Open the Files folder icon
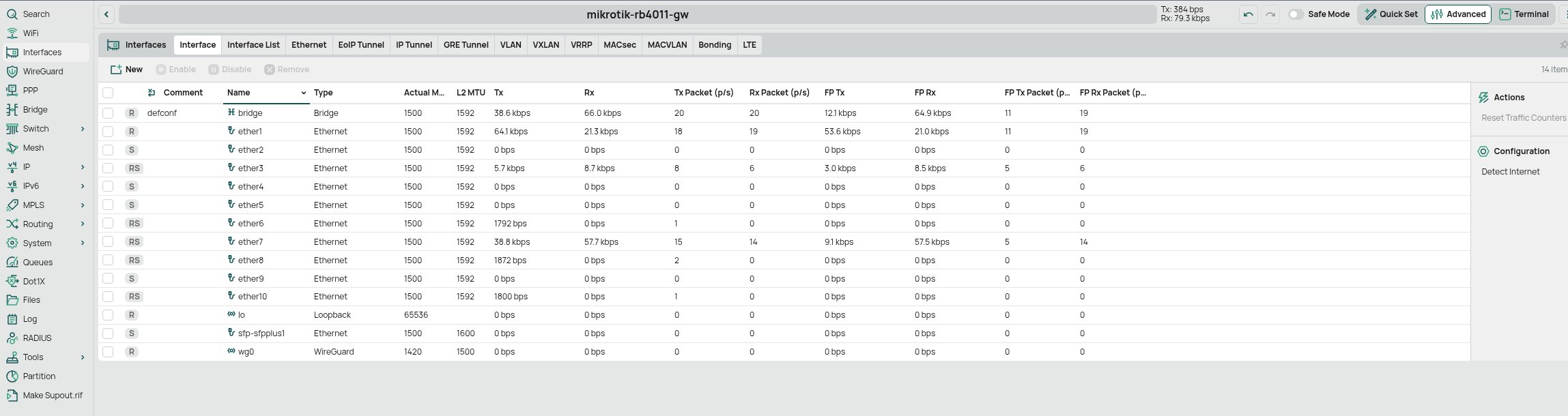 [x=12, y=299]
